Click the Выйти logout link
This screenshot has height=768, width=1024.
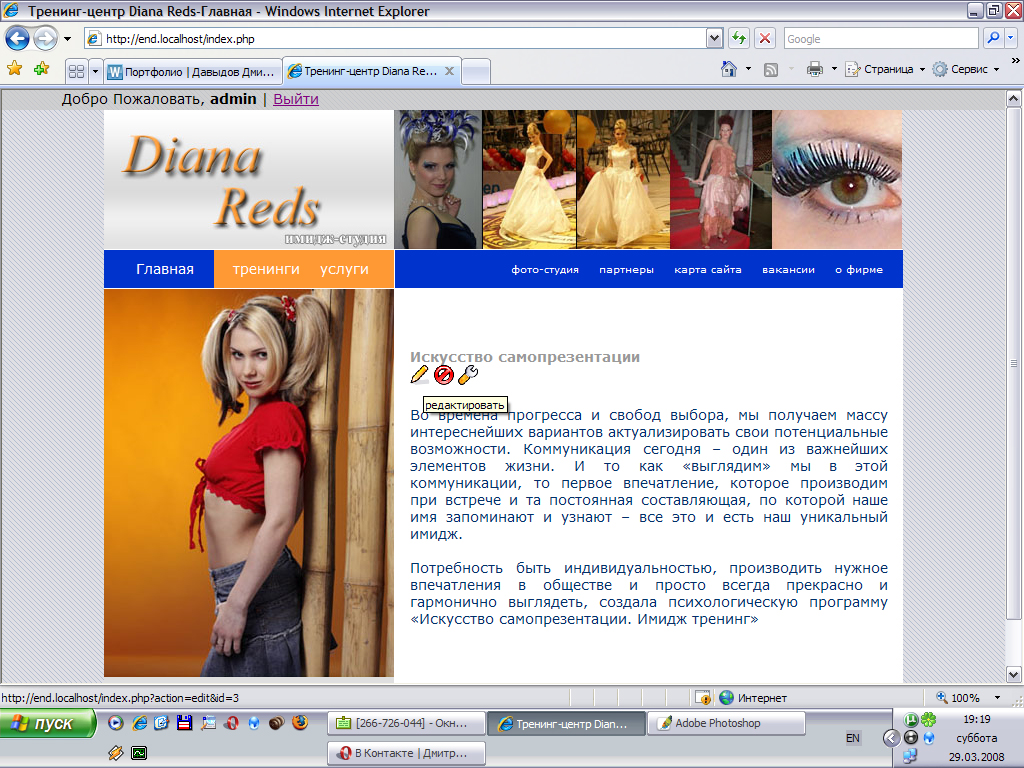tap(296, 99)
